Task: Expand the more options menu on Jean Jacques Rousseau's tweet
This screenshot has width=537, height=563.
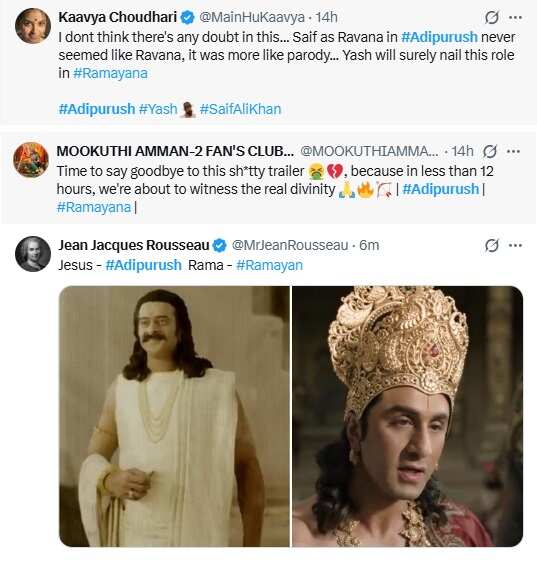Action: coord(515,246)
